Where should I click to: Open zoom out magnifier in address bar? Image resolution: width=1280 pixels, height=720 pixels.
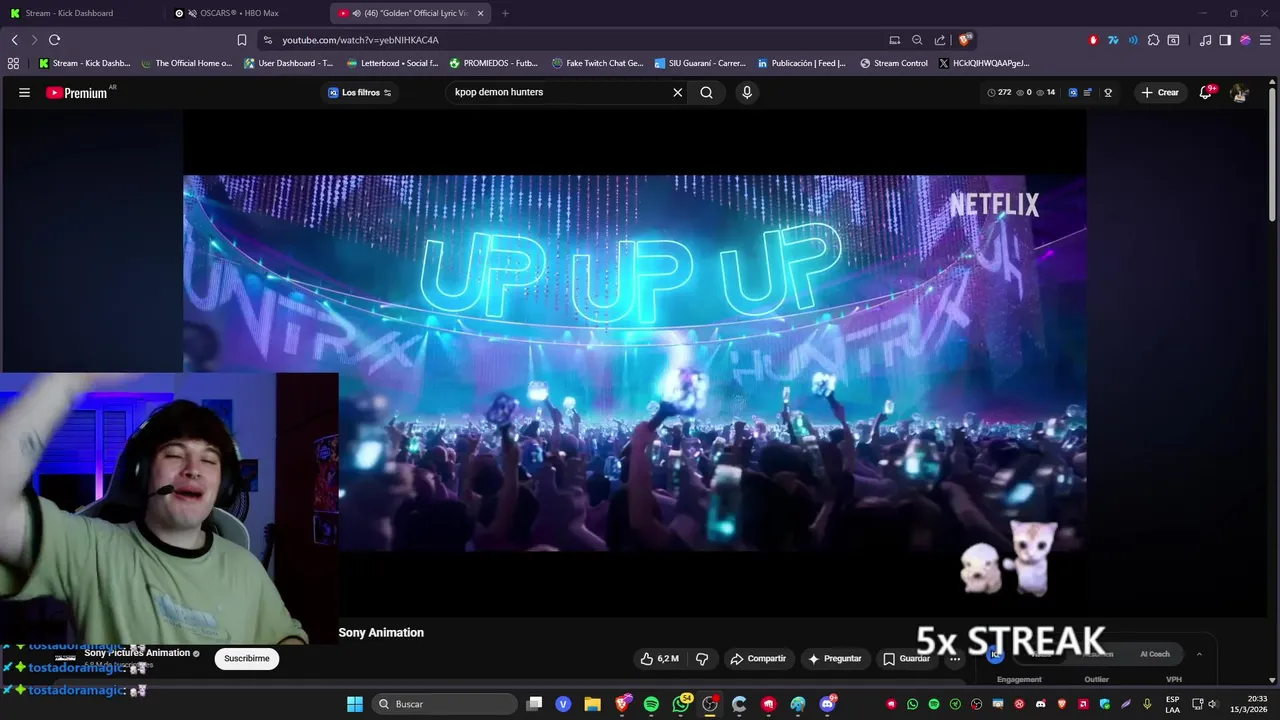click(917, 40)
